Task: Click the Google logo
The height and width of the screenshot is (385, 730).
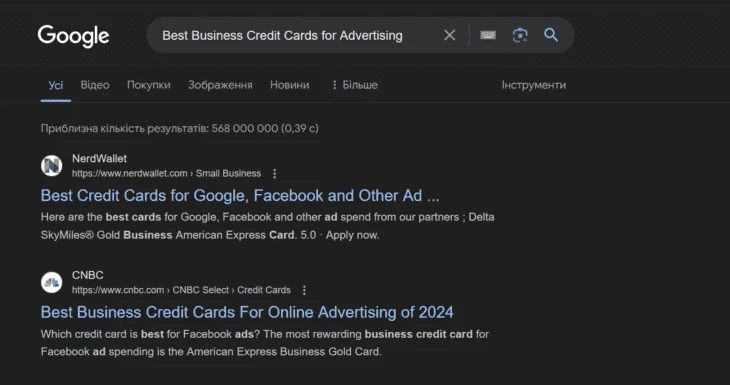Action: click(74, 36)
